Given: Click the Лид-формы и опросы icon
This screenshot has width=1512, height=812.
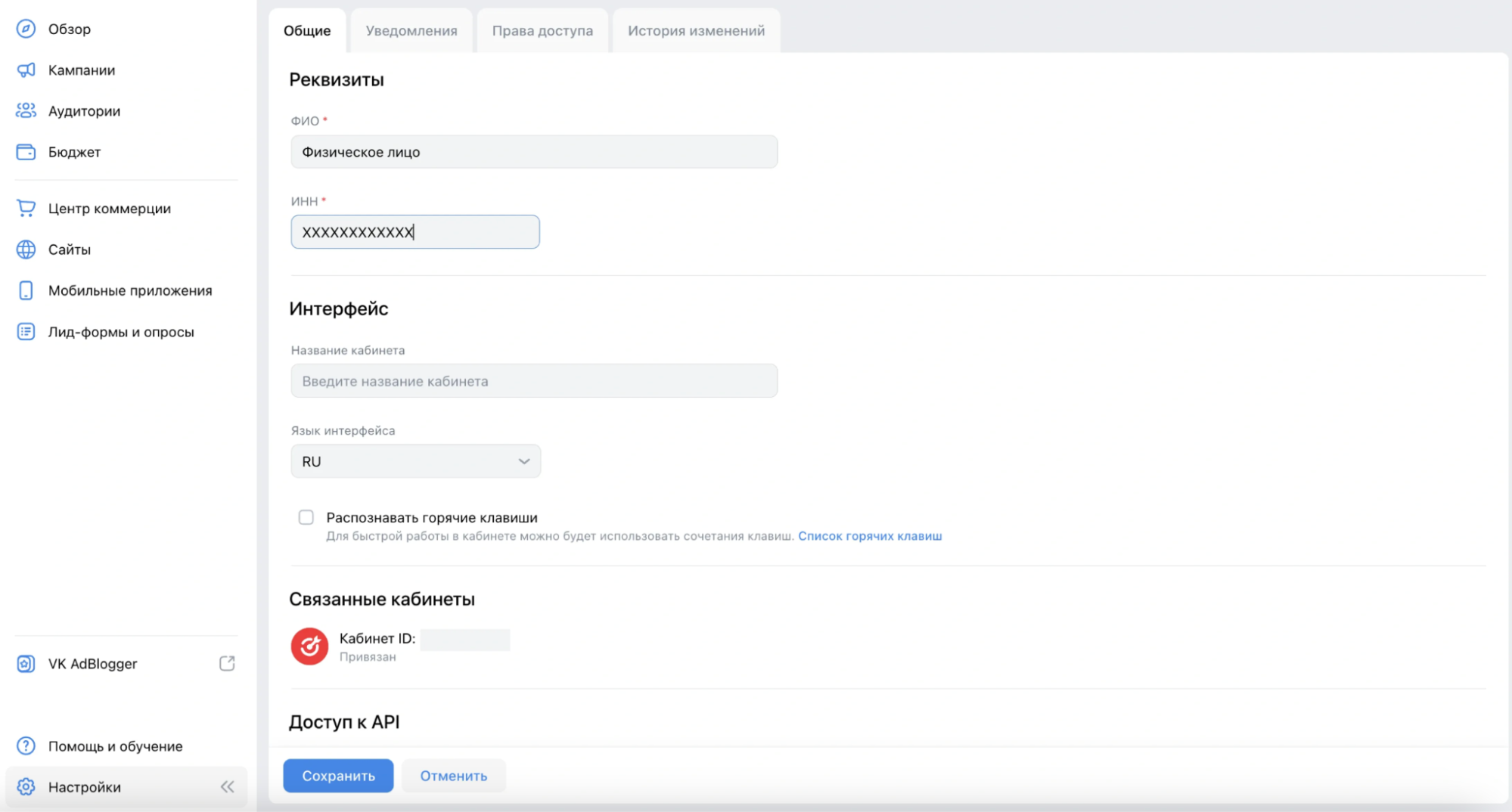Looking at the screenshot, I should point(26,332).
